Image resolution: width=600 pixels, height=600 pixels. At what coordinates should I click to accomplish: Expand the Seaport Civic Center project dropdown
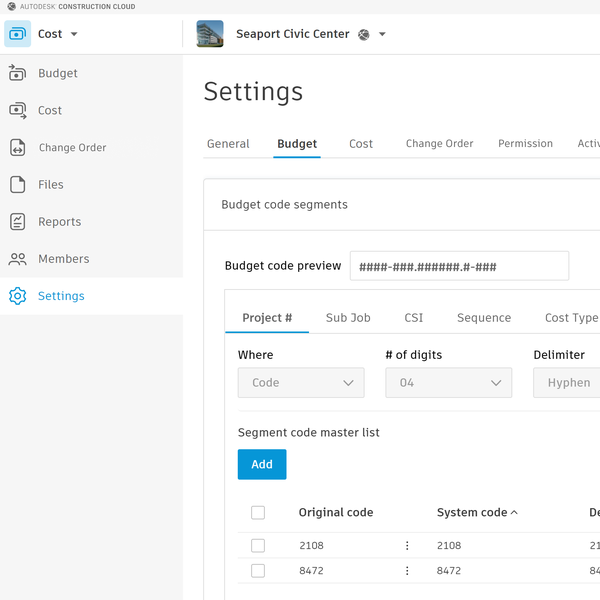pyautogui.click(x=382, y=34)
